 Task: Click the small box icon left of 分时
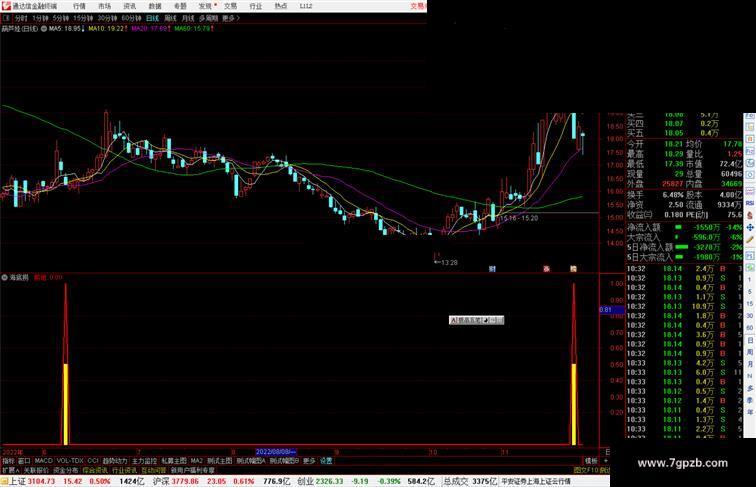pos(6,18)
